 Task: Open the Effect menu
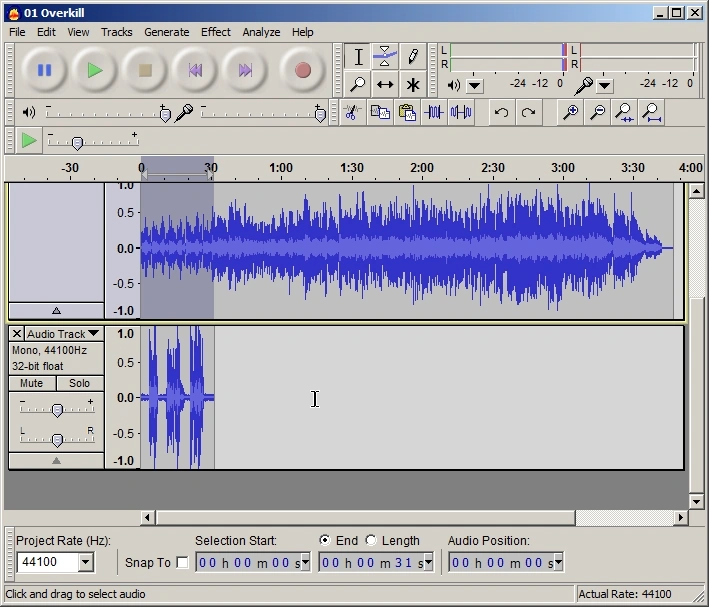coord(215,32)
